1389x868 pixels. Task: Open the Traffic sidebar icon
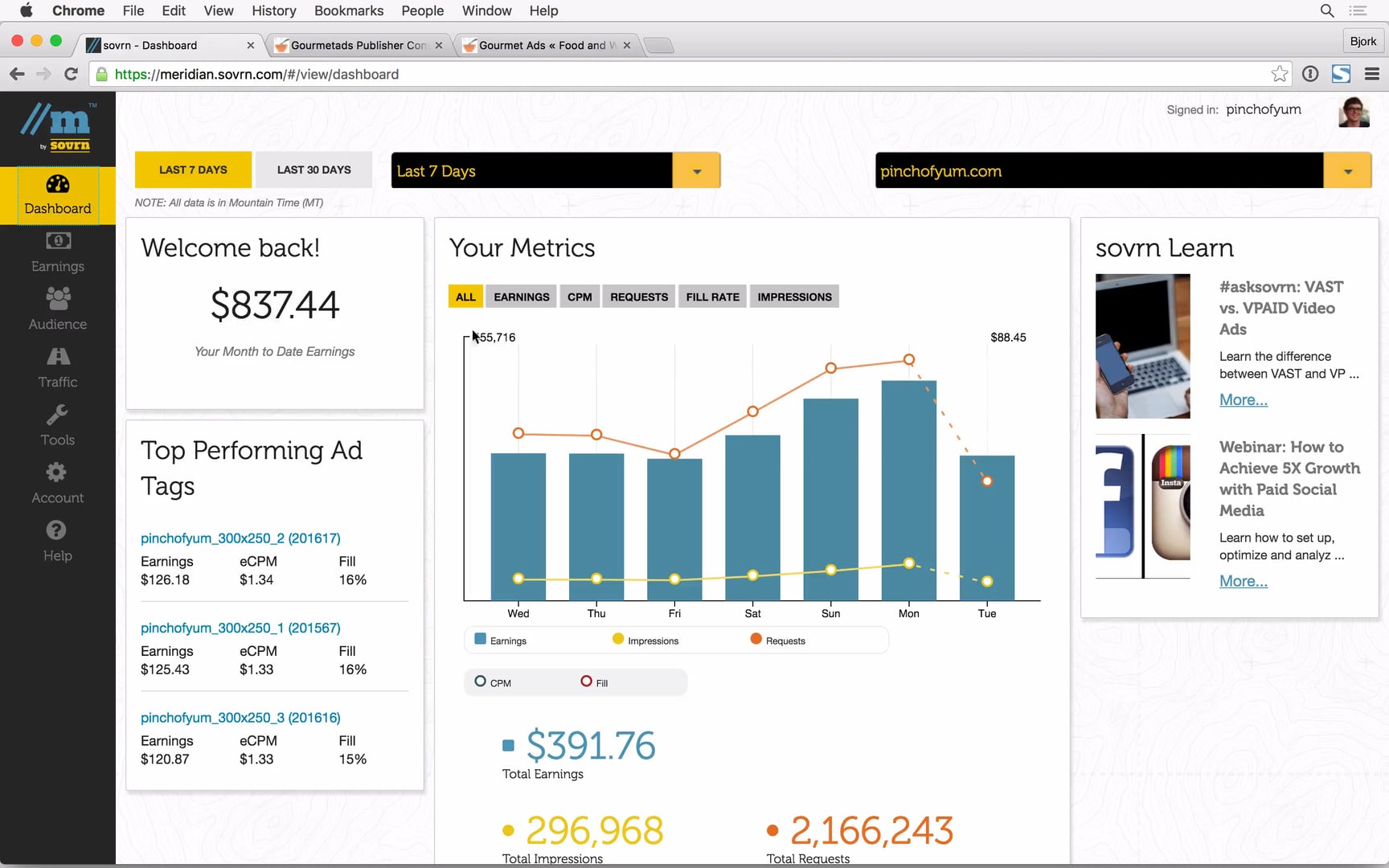coord(58,368)
